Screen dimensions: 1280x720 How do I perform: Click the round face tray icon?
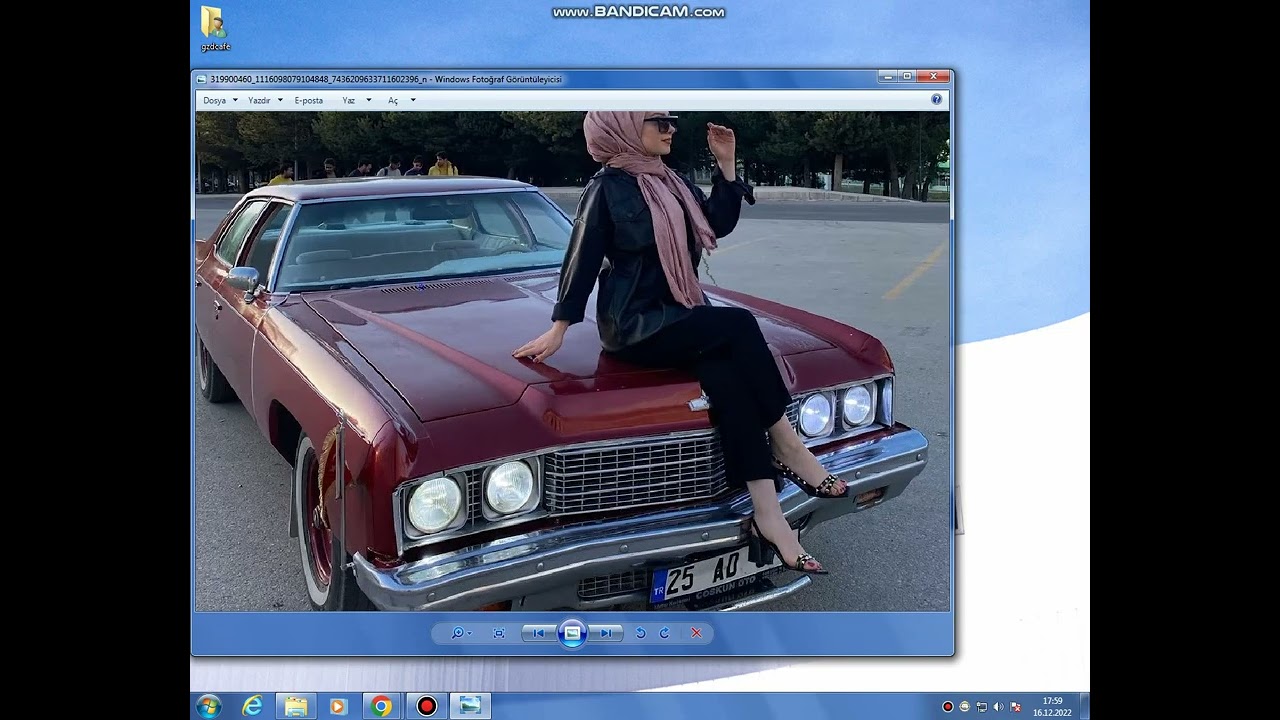964,707
